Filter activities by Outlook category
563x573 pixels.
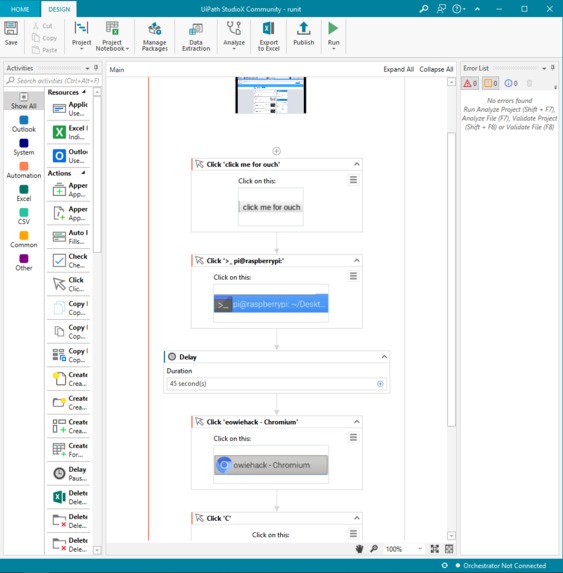(24, 124)
